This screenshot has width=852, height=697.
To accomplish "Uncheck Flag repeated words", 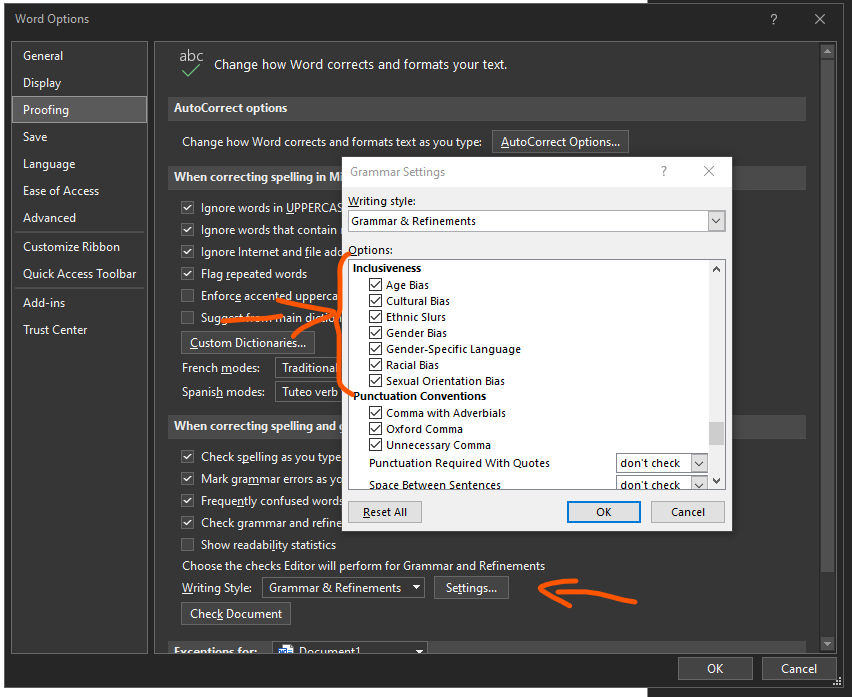I will [186, 273].
